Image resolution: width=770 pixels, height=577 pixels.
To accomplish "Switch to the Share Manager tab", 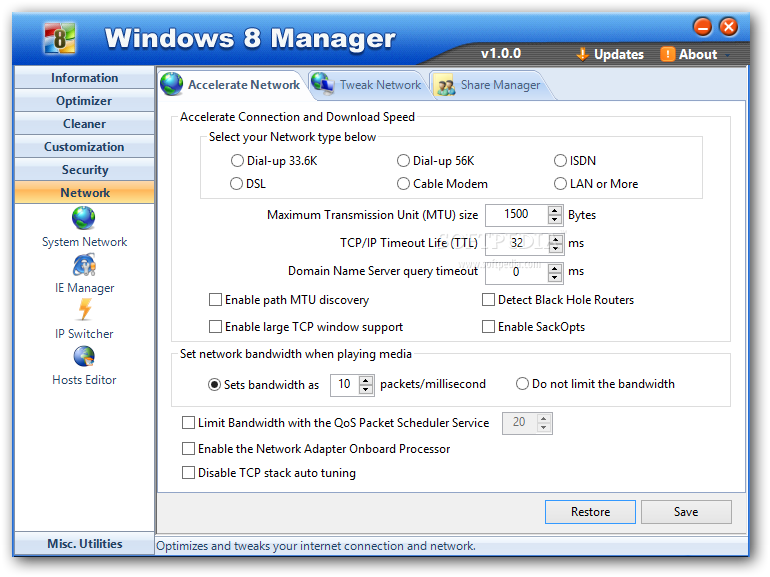I will 489,85.
